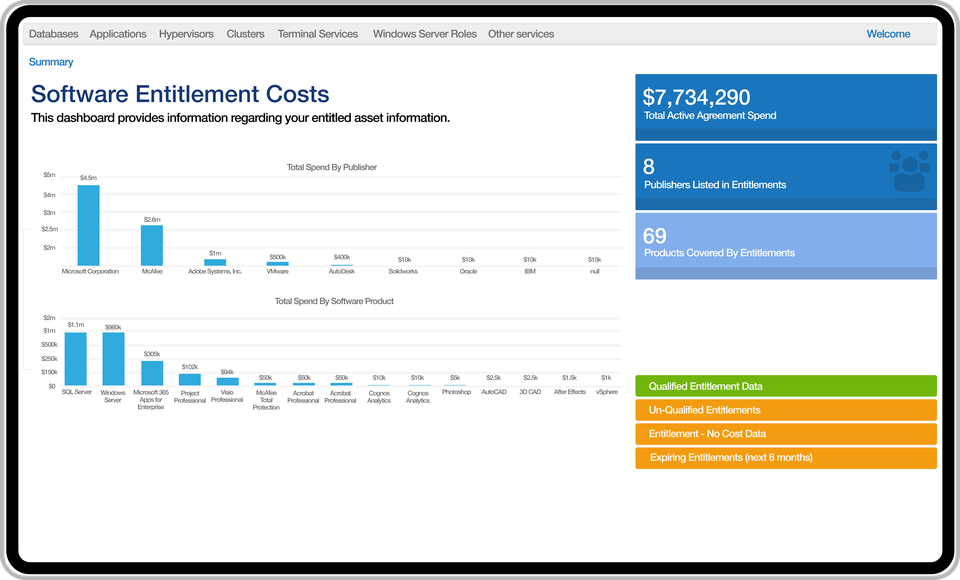Viewport: 960px width, 580px height.
Task: Click the publishers people group icon
Action: pyautogui.click(x=909, y=171)
